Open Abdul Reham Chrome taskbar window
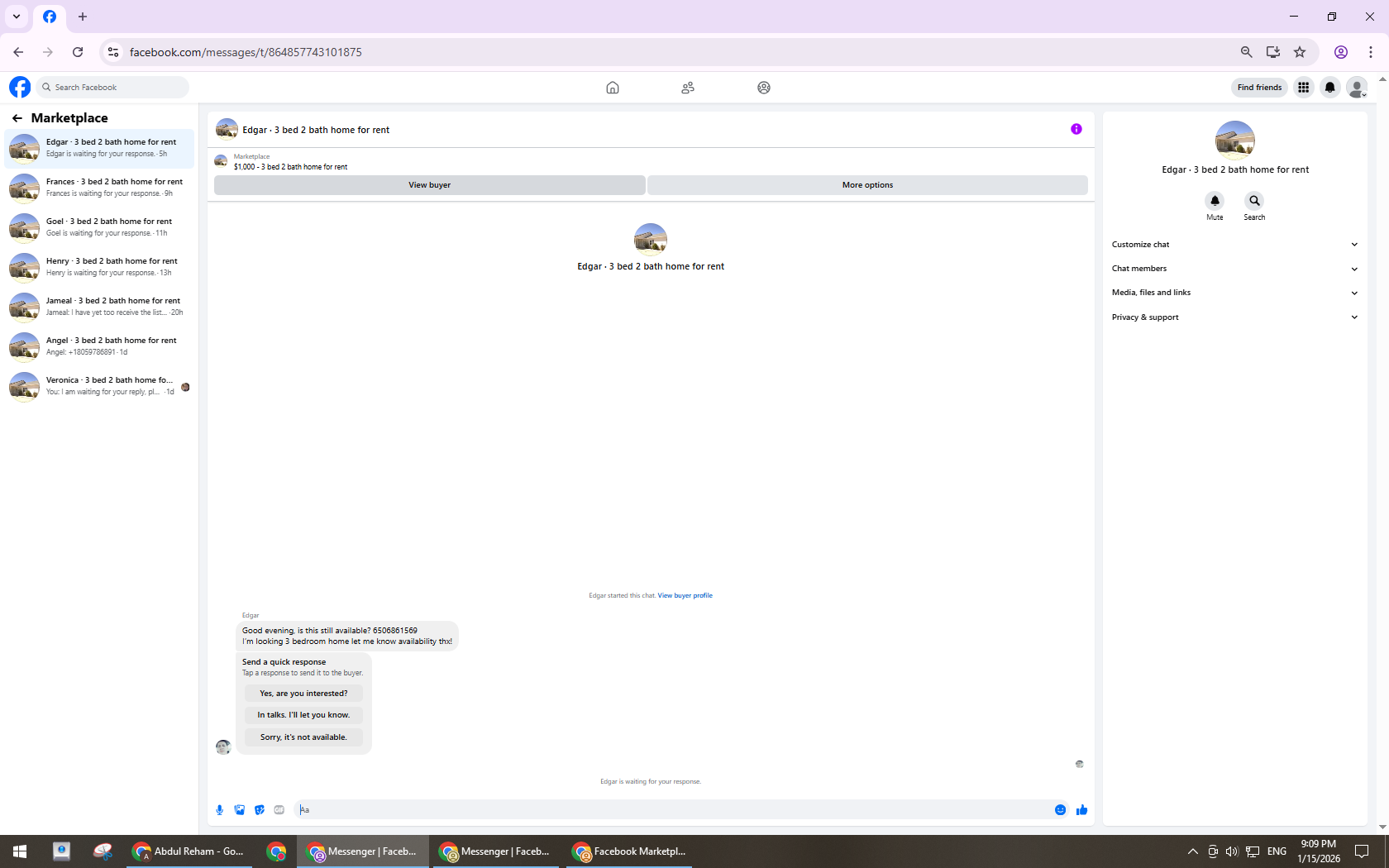 click(189, 851)
